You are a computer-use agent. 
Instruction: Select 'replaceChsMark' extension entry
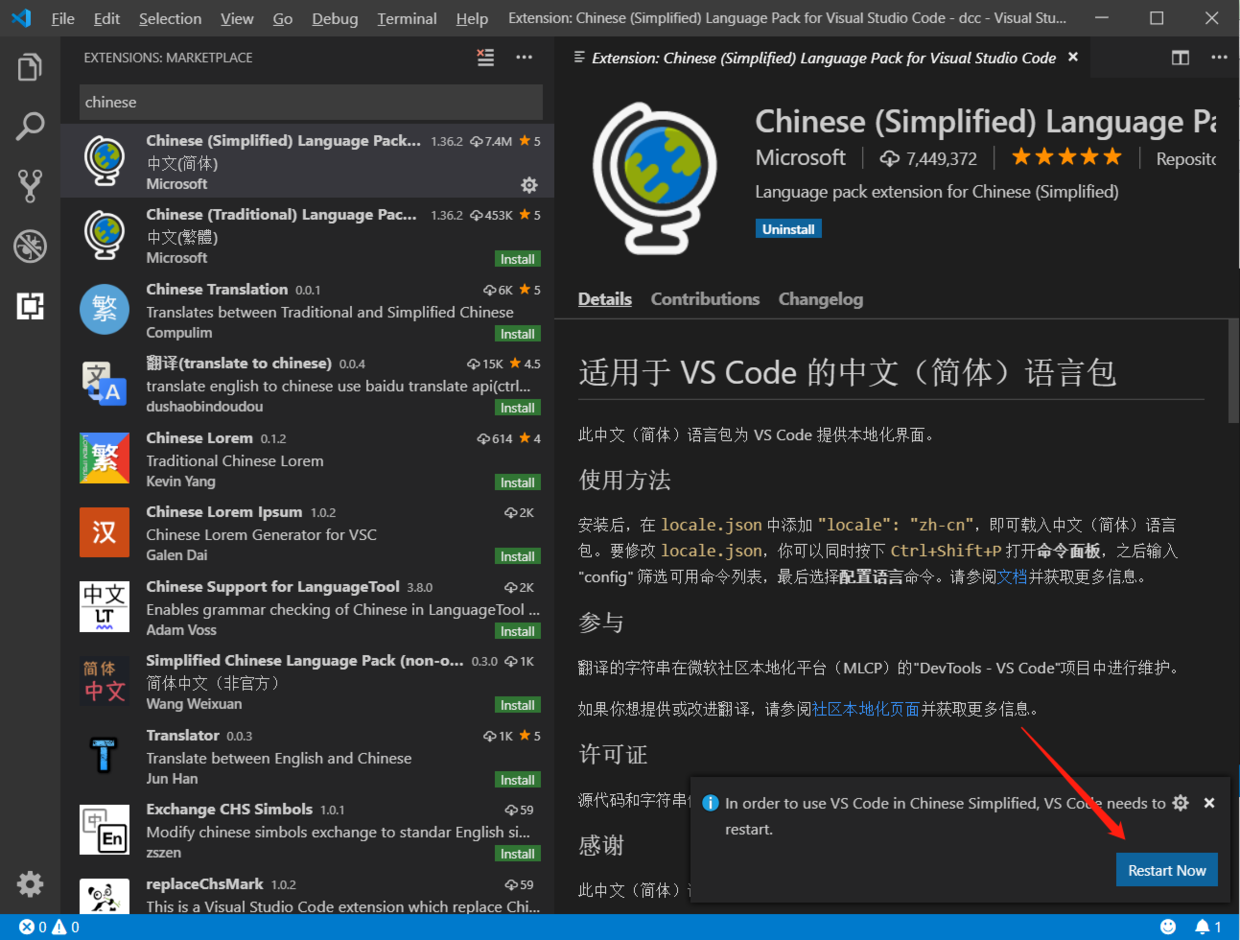(307, 895)
